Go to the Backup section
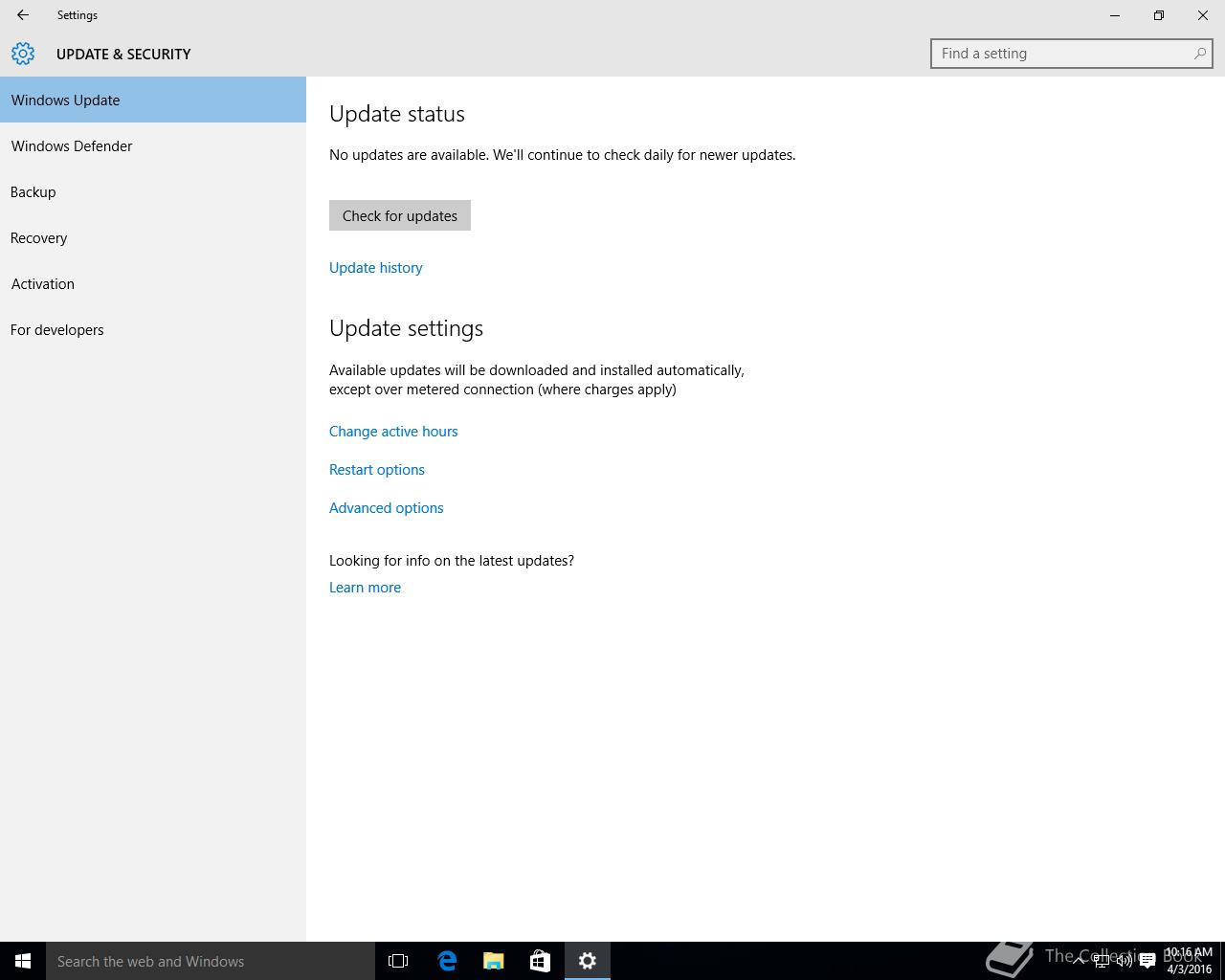 point(153,191)
